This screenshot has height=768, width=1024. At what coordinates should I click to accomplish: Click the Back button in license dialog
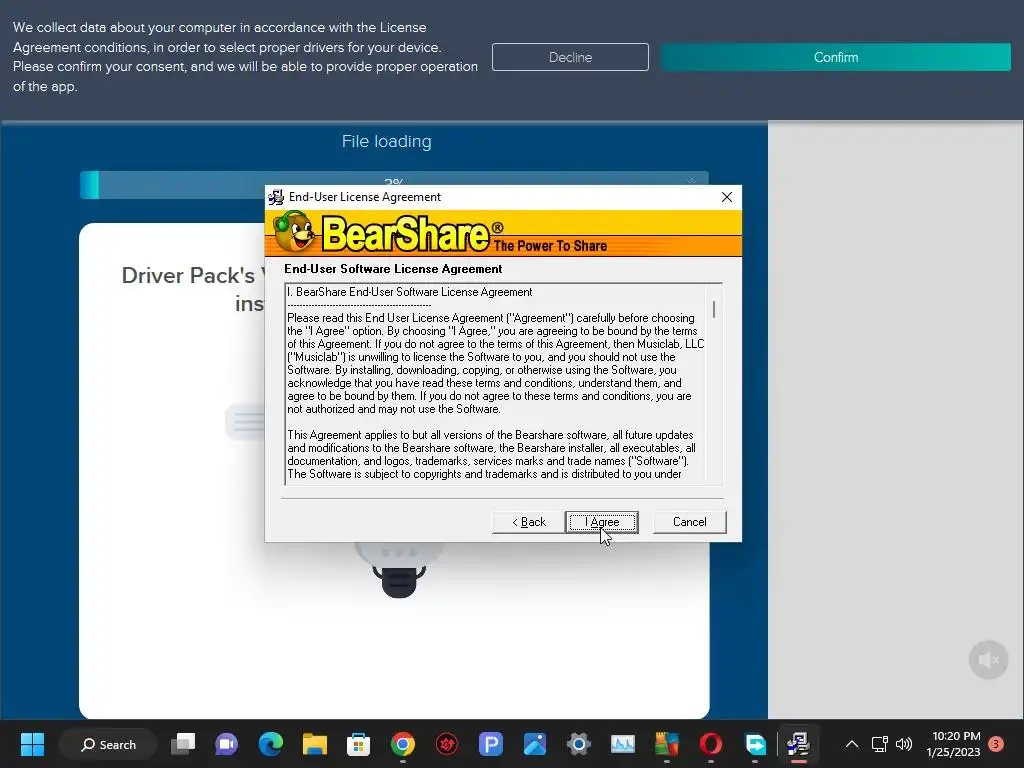coord(529,522)
